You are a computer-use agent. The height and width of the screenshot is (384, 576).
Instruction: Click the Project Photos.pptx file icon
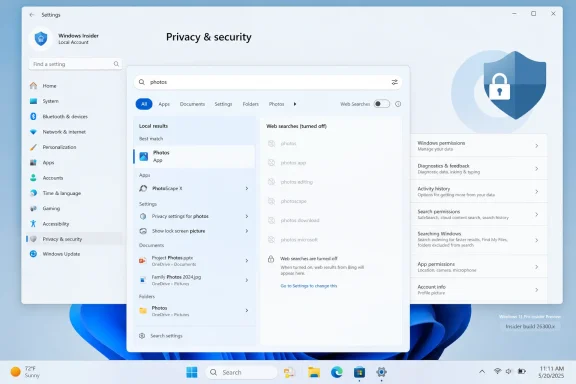pos(143,261)
